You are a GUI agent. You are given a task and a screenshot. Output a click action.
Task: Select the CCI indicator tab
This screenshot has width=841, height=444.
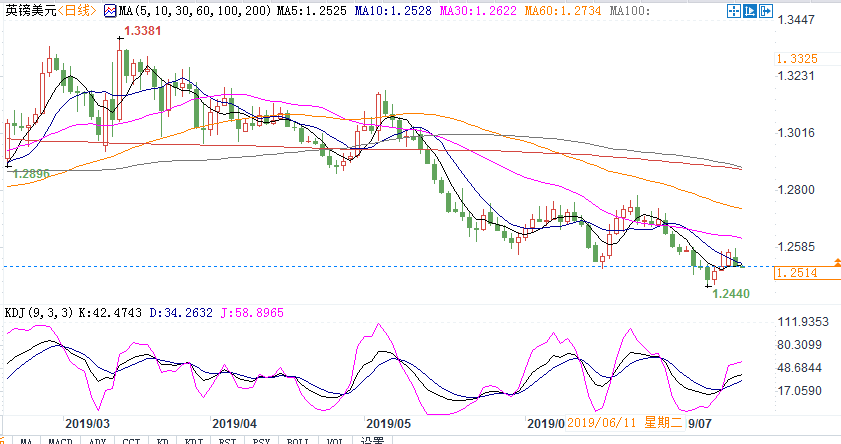point(131,441)
